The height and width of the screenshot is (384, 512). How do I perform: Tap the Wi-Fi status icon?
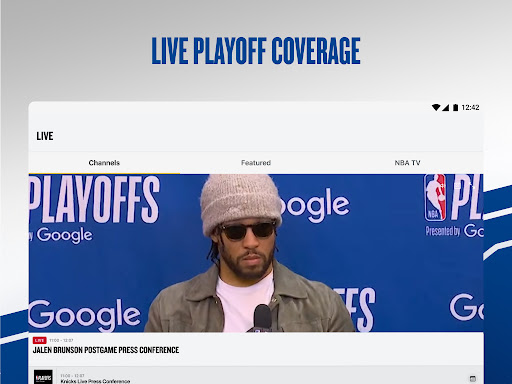point(436,107)
